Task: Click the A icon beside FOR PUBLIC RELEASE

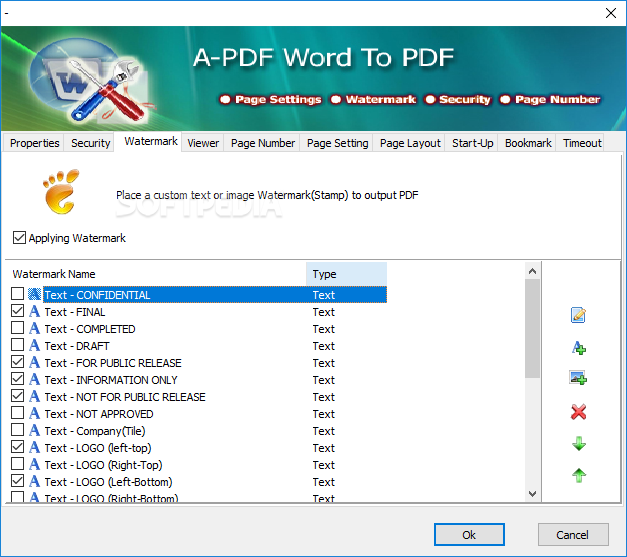Action: point(35,362)
